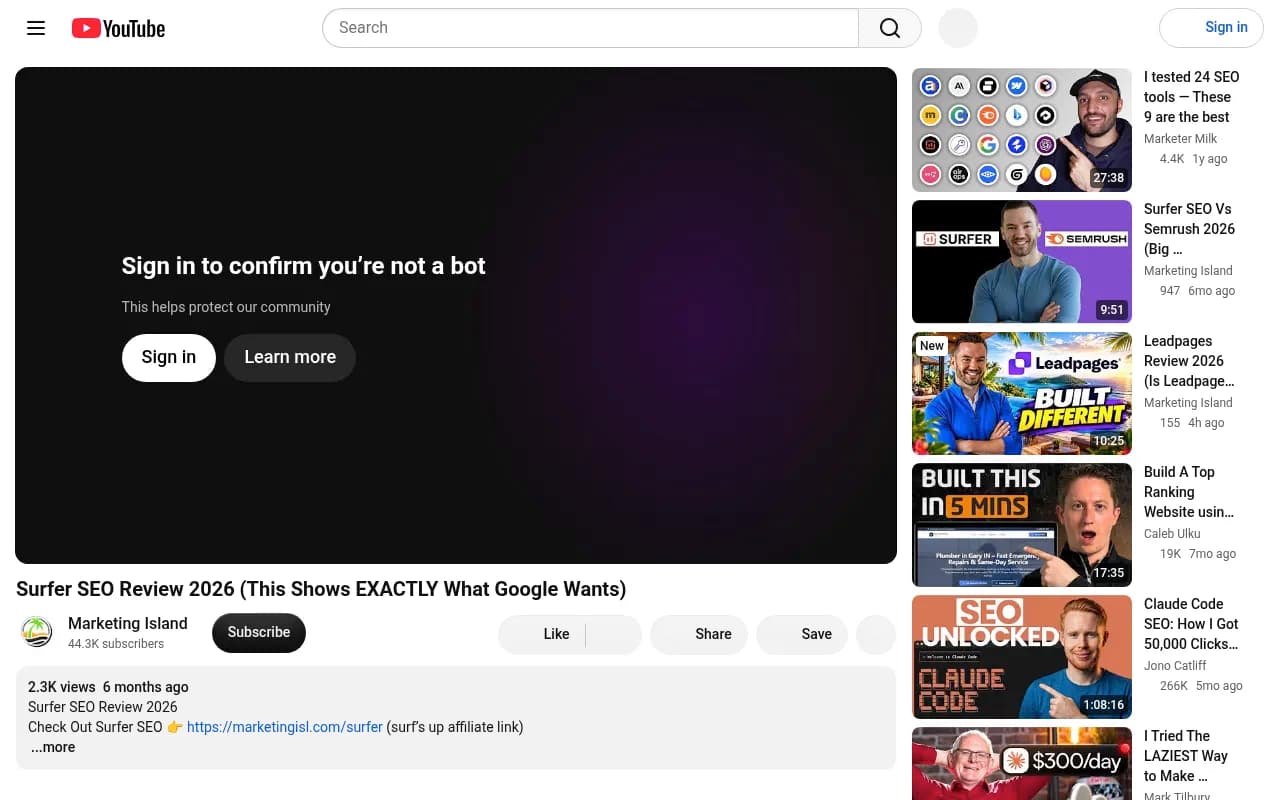Focus the Search input field

pyautogui.click(x=590, y=28)
